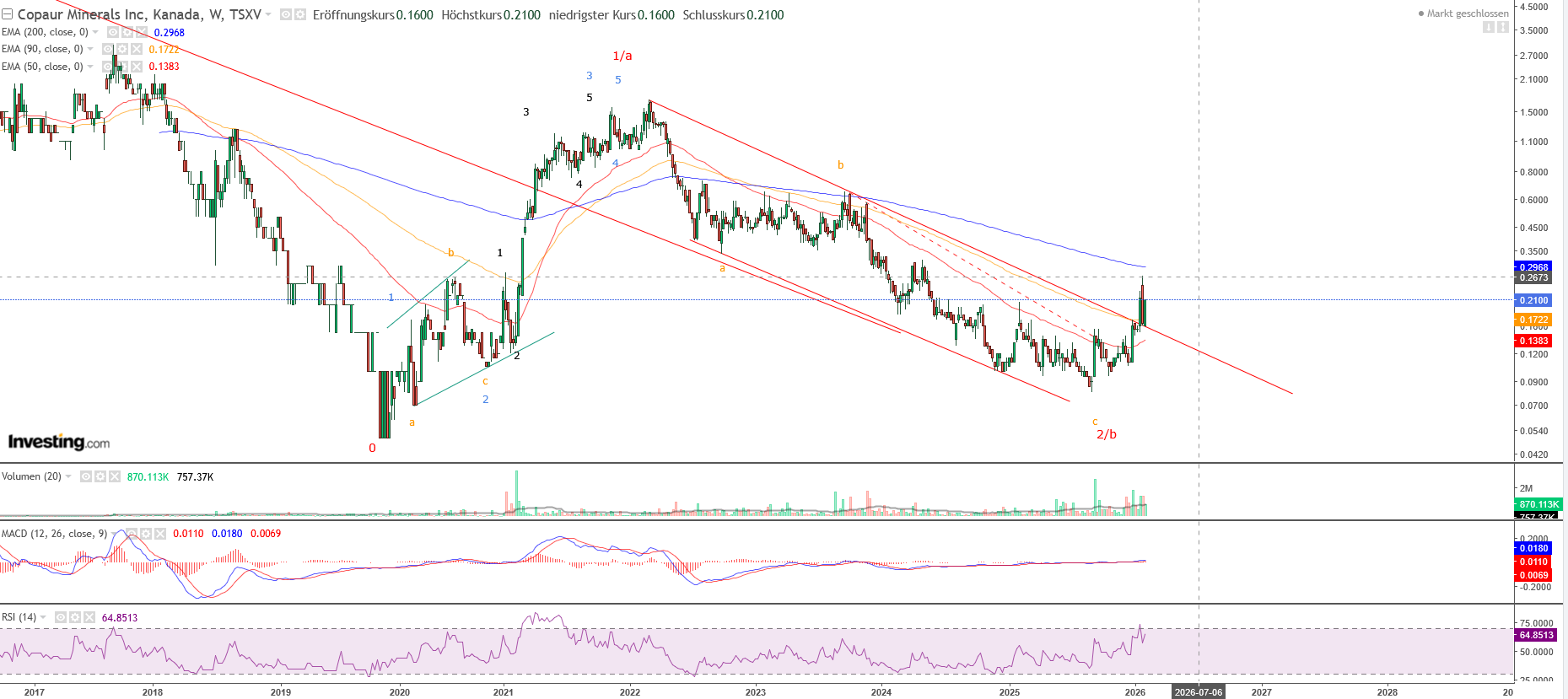Viewport: 1568px width, 699px height.
Task: Toggle Volumen indicator visibility eye
Action: click(x=86, y=476)
